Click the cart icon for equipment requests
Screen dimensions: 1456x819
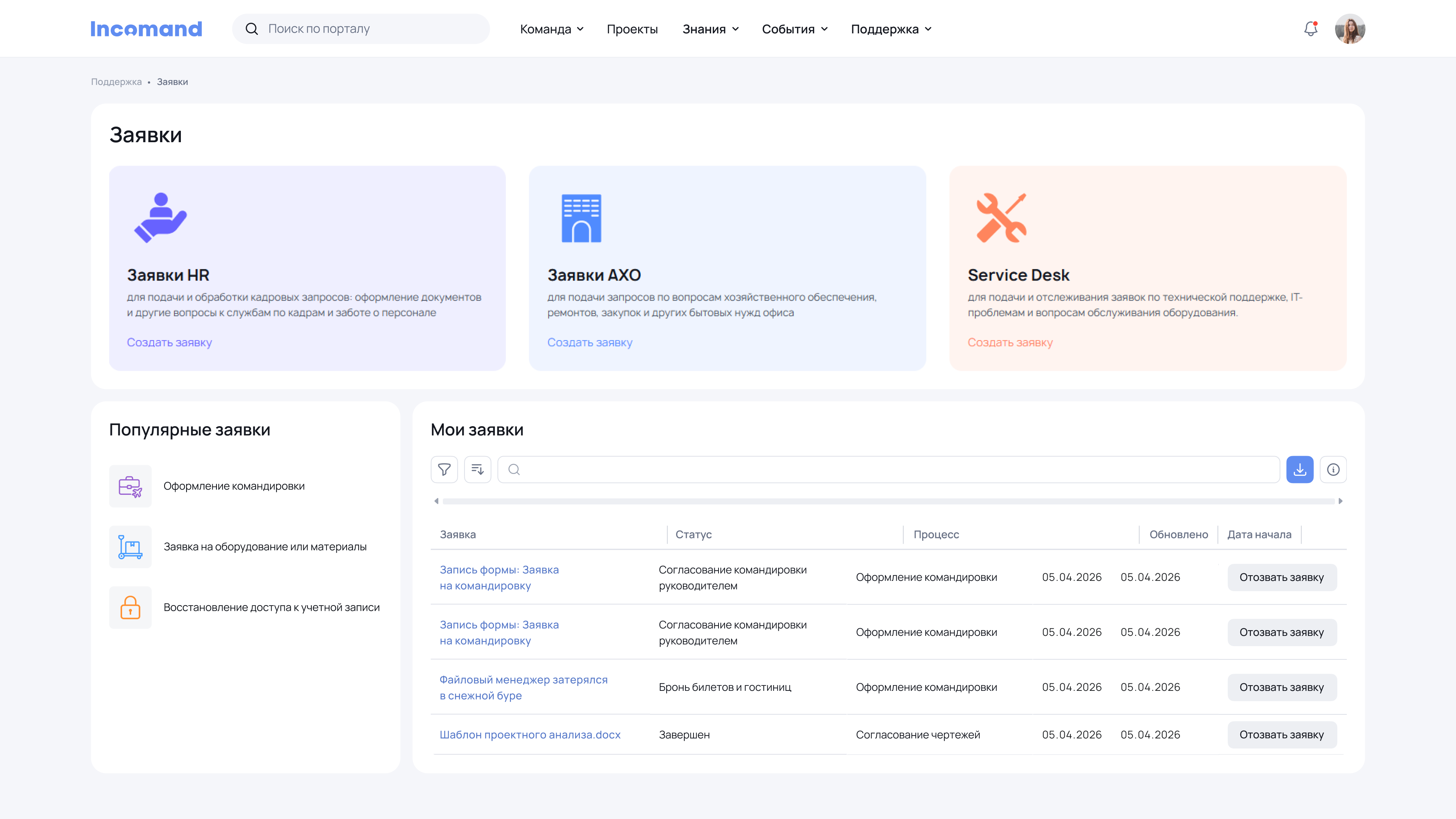tap(130, 546)
